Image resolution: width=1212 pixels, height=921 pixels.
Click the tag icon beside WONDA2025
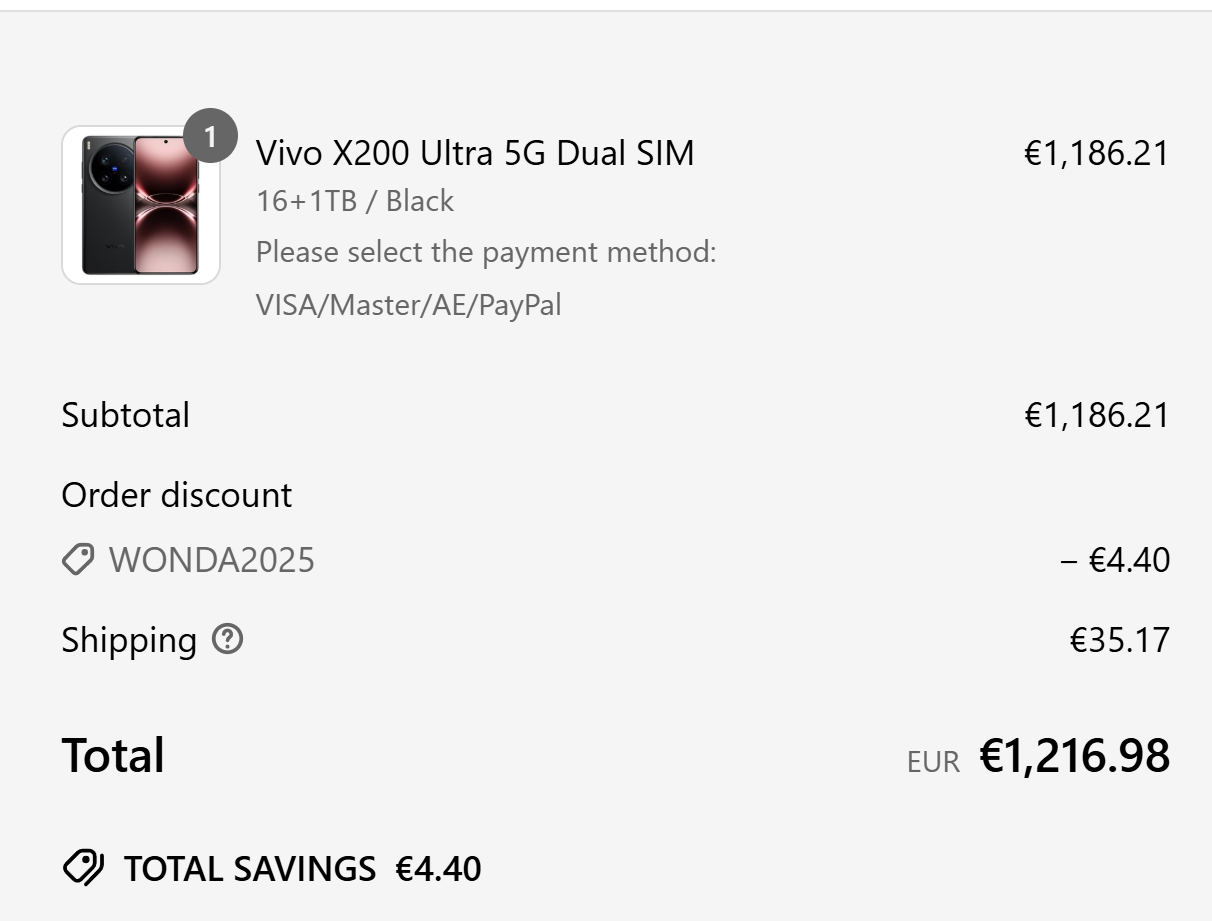click(78, 559)
